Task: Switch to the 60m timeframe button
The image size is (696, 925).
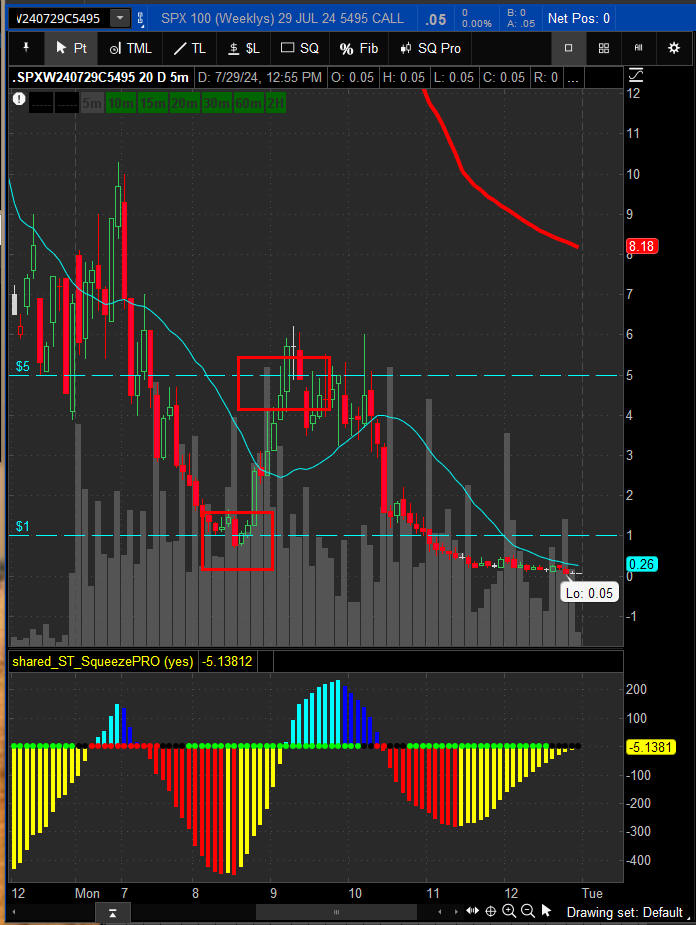Action: [248, 103]
